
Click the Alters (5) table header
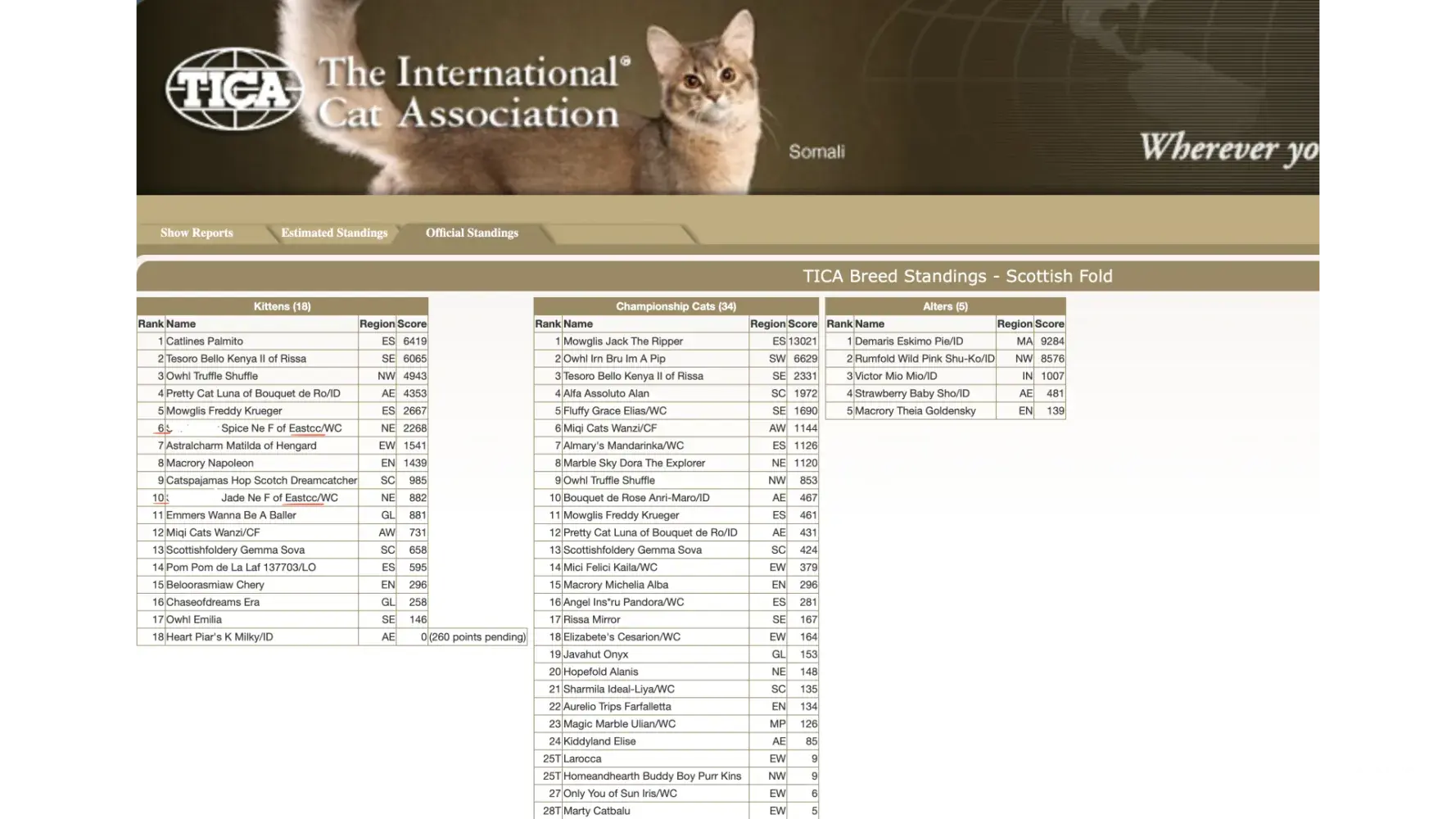pyautogui.click(x=945, y=306)
